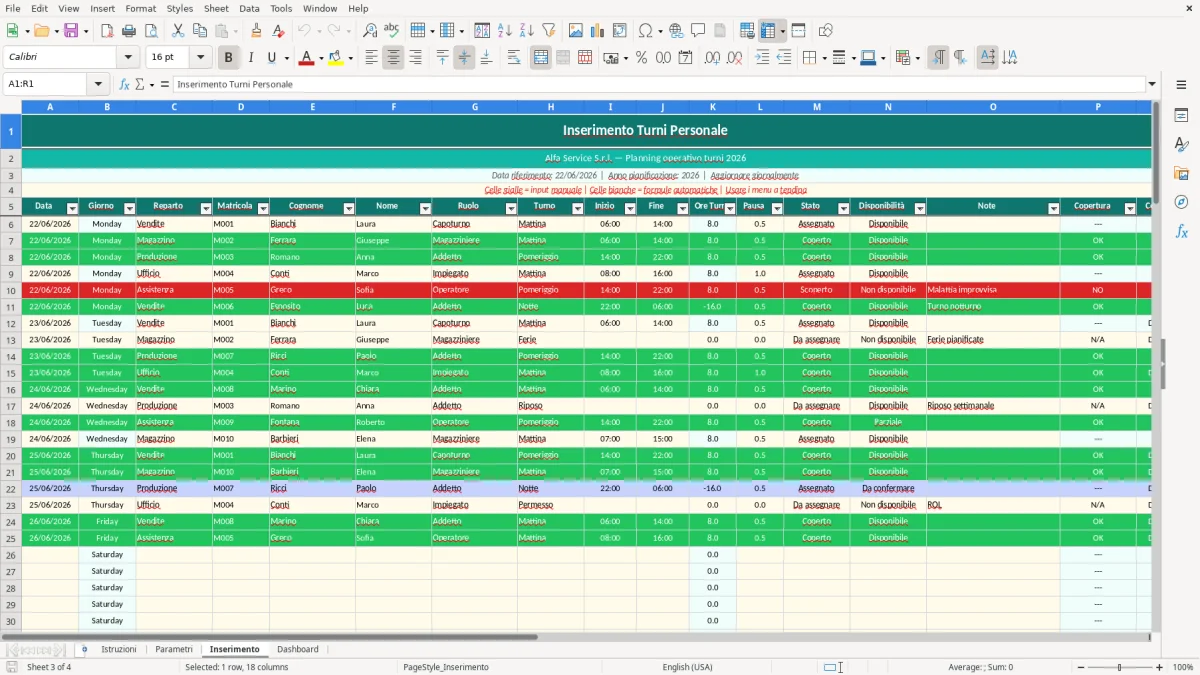Toggle Wrap Text option
The image size is (1200, 675).
click(x=514, y=58)
